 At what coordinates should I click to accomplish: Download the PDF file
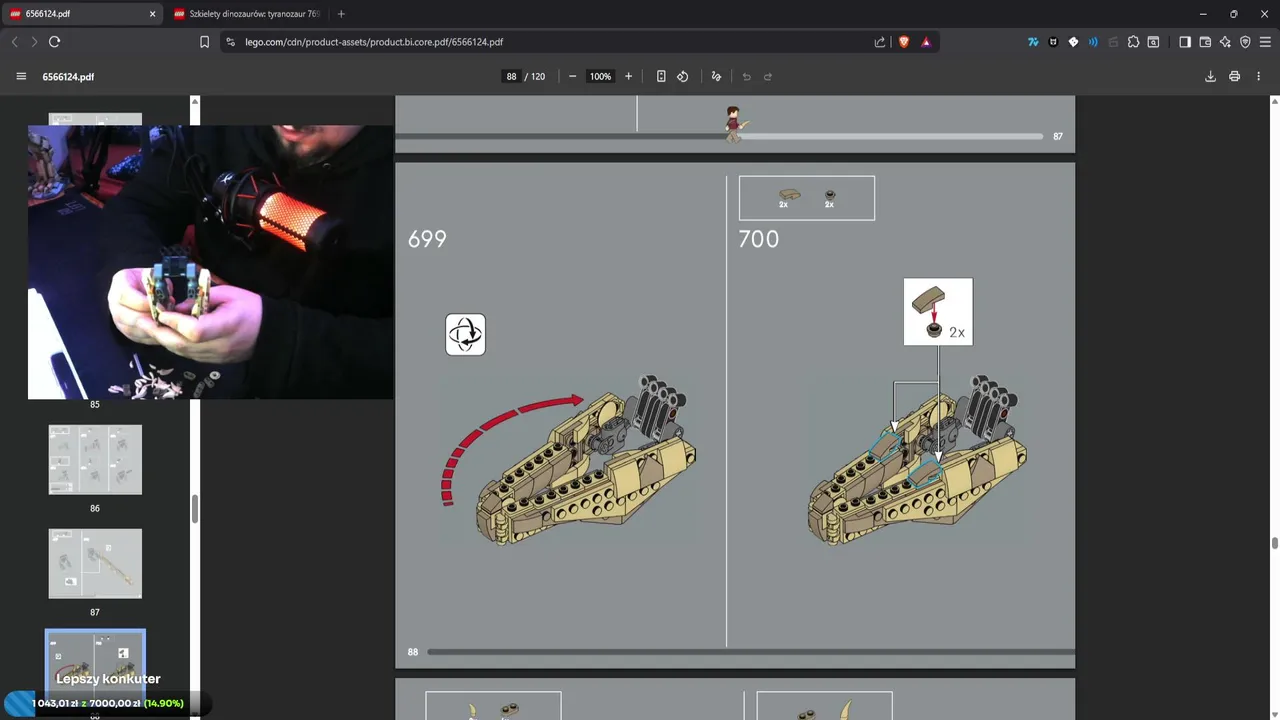coord(1210,76)
